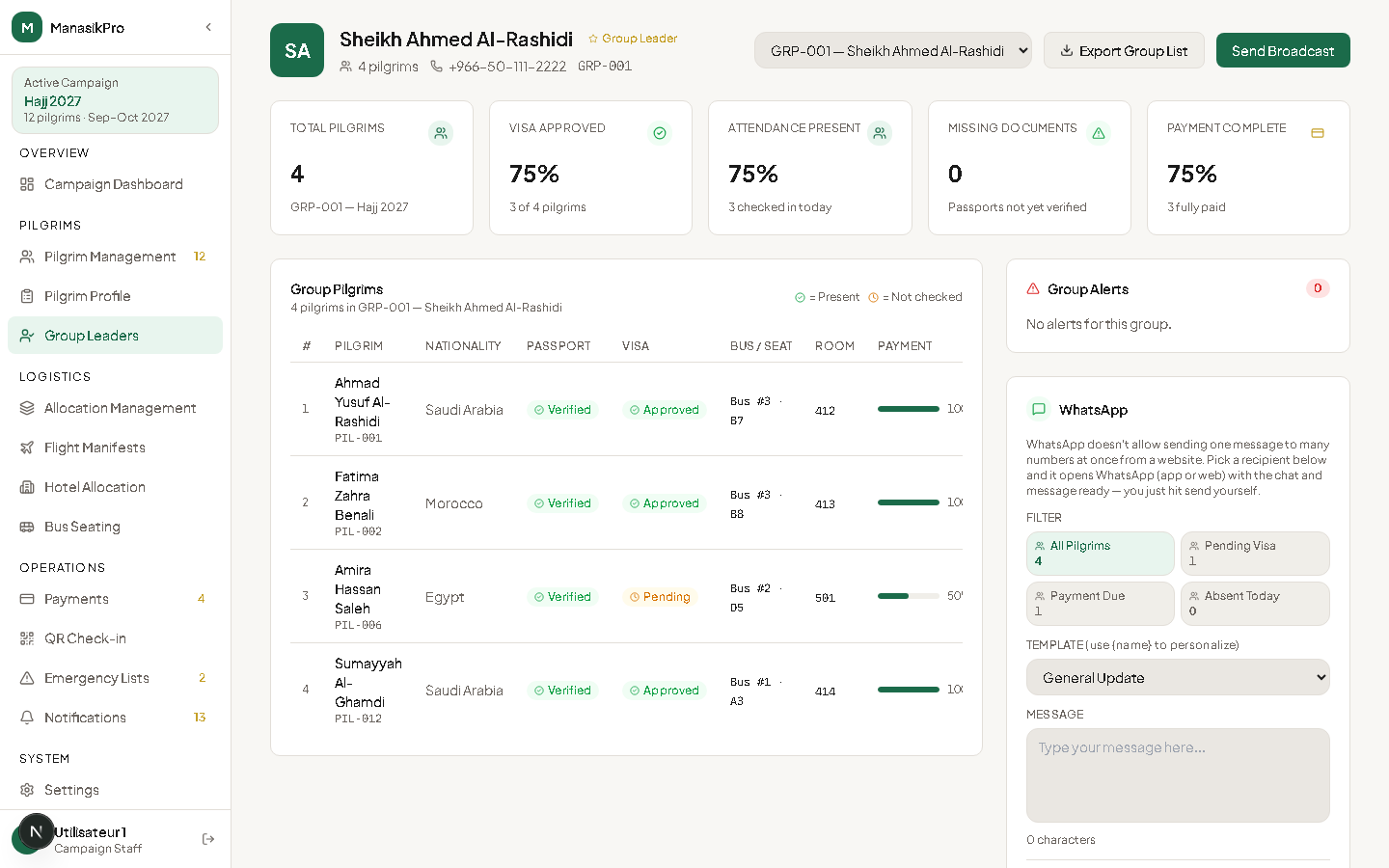The height and width of the screenshot is (868, 1389).
Task: Click Ahmad Yusuf Al-Rashidi pilgrim name
Action: tap(363, 402)
